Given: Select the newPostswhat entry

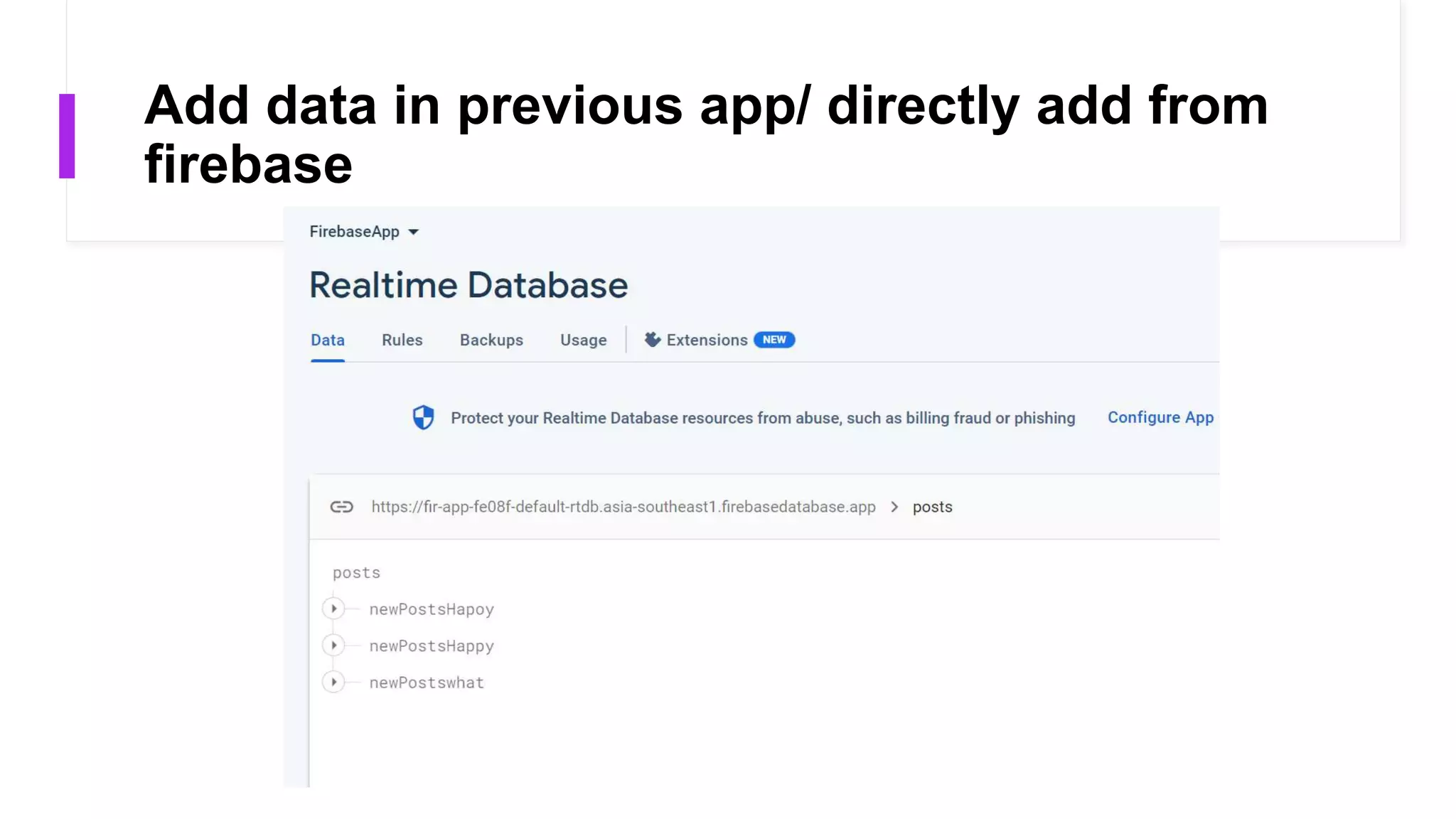Looking at the screenshot, I should click(x=427, y=682).
